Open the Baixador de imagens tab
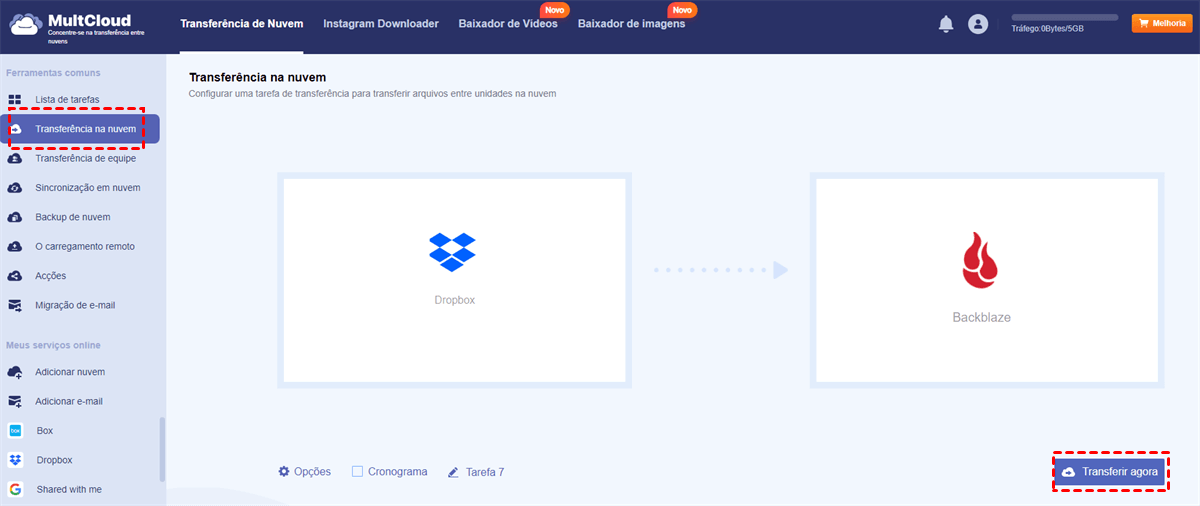1200x506 pixels. tap(632, 24)
